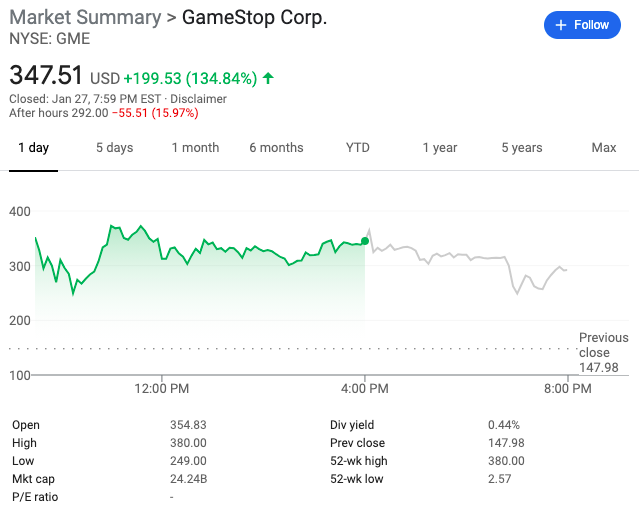This screenshot has height=511, width=639.
Task: Click the GameStop Corp. title
Action: pos(254,18)
